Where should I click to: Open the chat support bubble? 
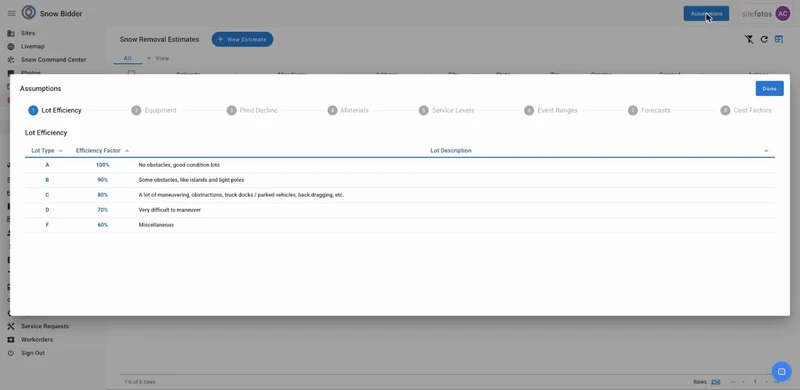(x=781, y=371)
